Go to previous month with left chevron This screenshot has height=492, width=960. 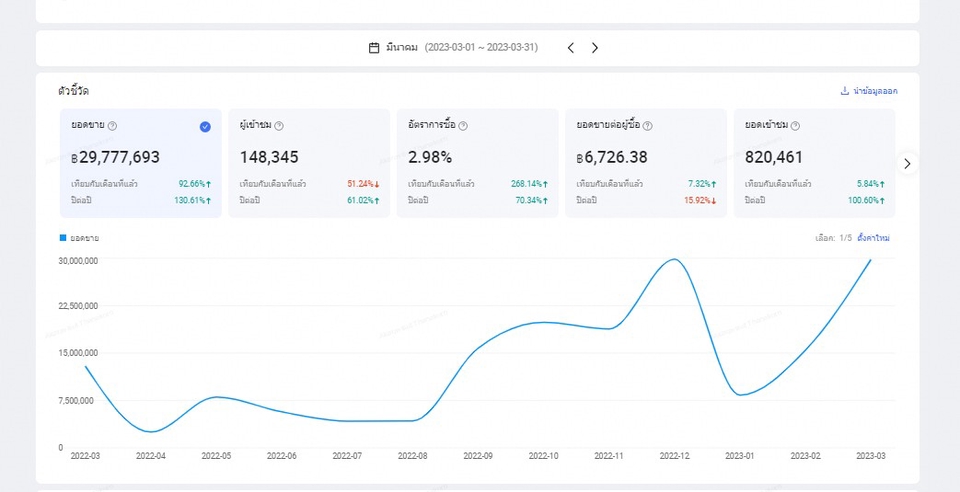[x=571, y=48]
